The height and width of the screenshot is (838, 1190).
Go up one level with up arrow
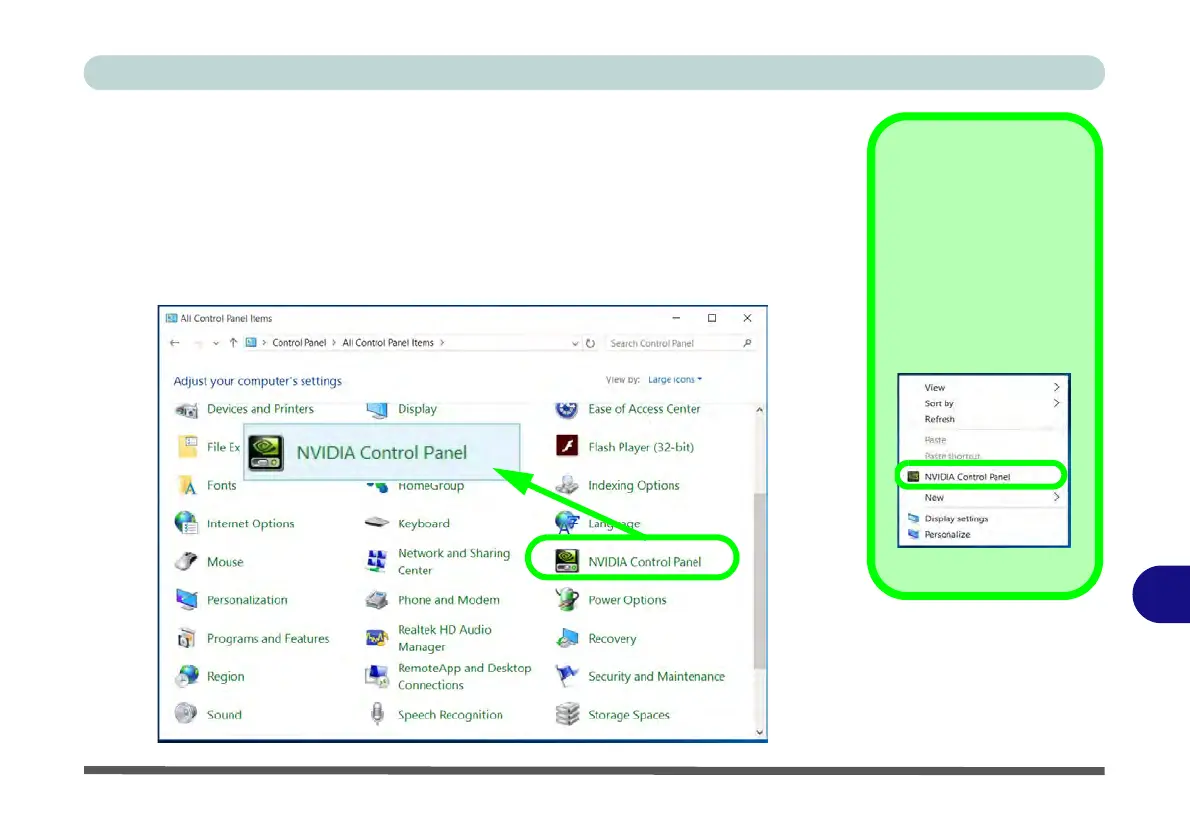(x=233, y=343)
